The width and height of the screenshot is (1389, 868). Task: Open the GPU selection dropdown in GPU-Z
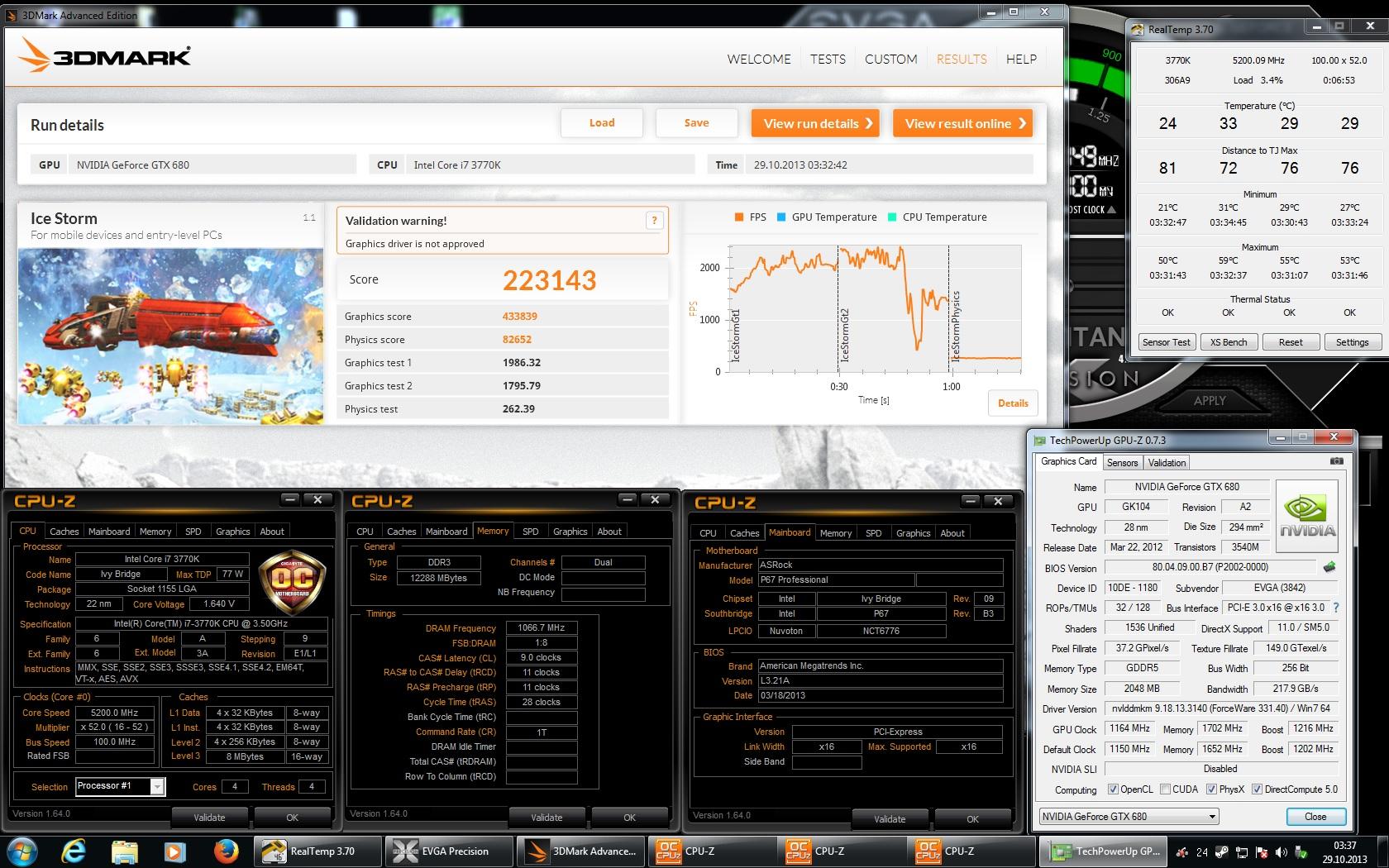tap(1129, 817)
